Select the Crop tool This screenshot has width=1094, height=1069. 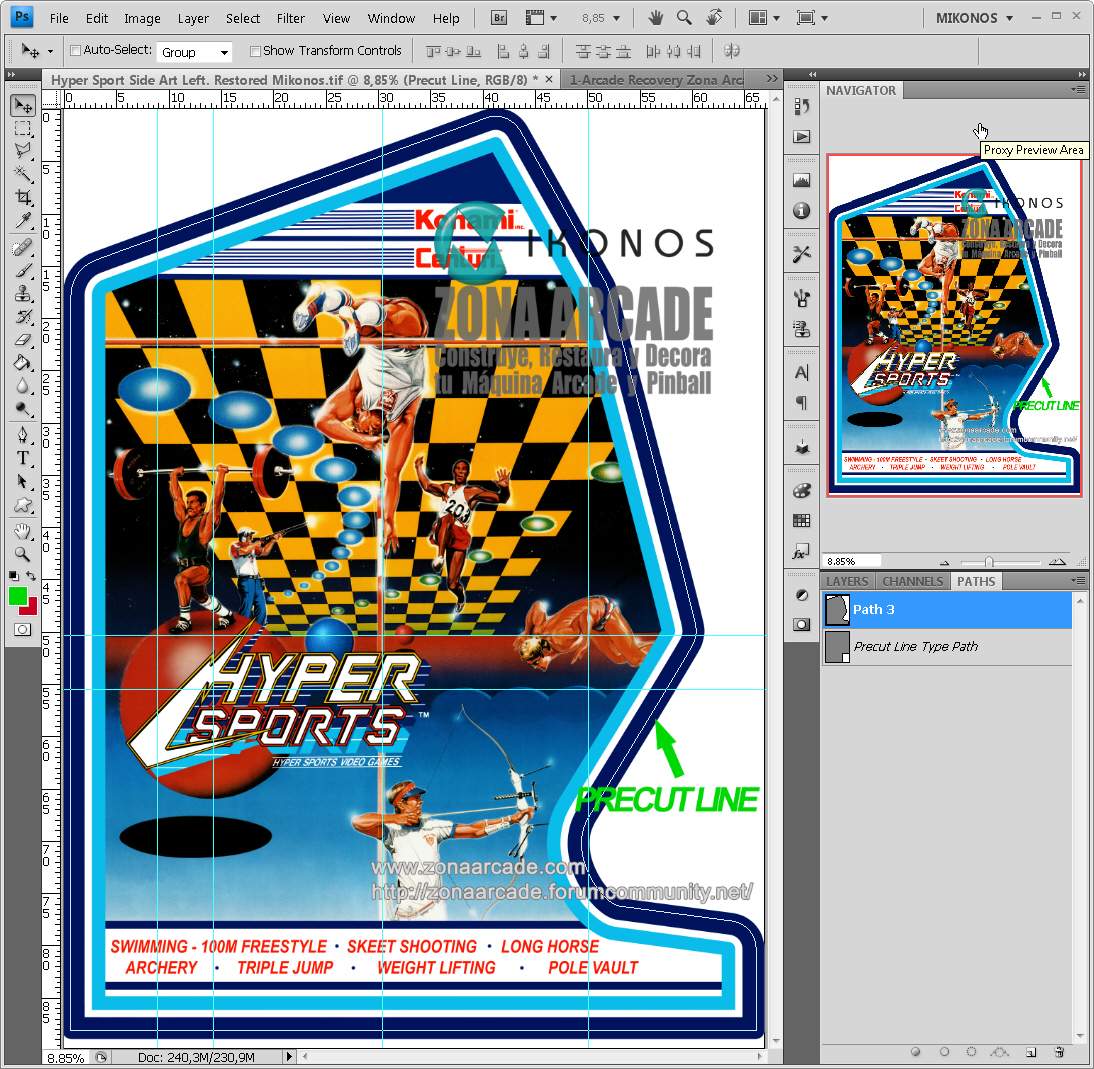22,193
